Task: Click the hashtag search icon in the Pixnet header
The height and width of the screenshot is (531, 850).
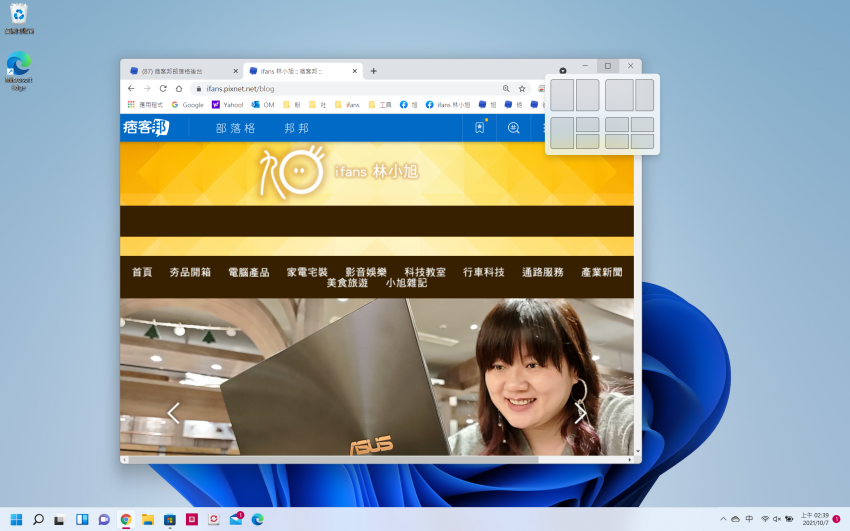Action: 513,128
